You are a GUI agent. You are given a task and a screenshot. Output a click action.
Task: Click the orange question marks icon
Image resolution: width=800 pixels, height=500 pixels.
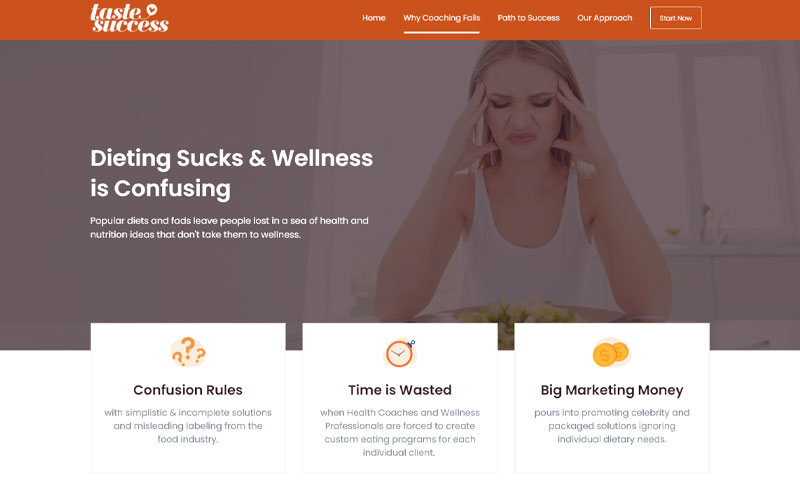click(x=188, y=352)
